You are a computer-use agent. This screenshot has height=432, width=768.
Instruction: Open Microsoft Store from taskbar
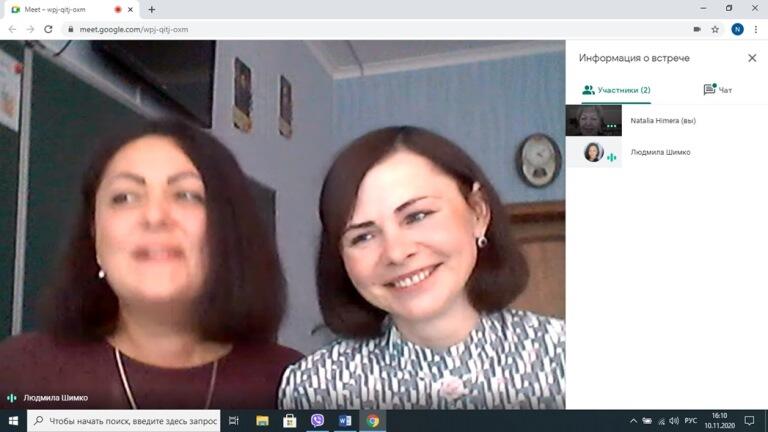point(289,421)
